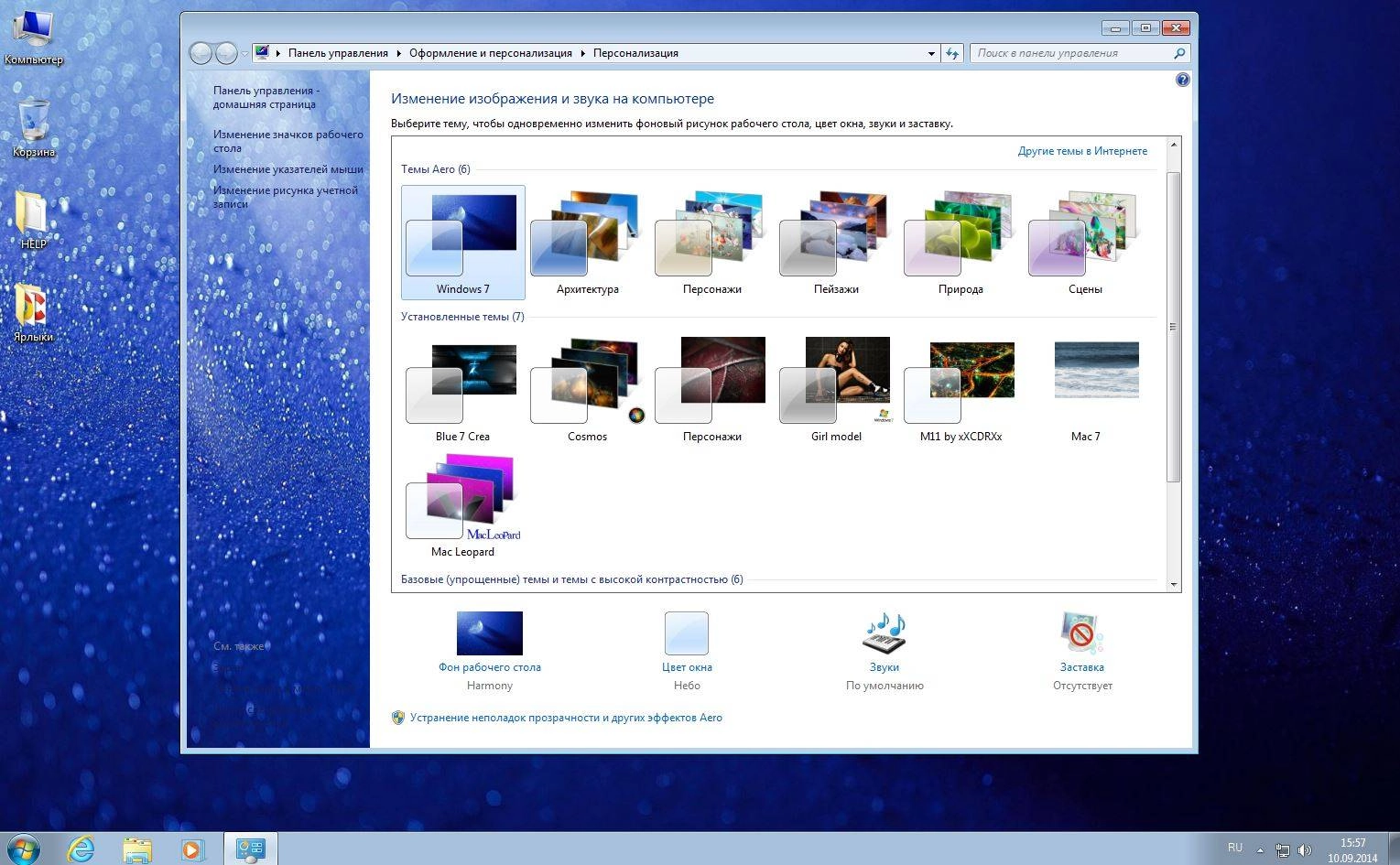Select installed Персонажи theme with red wallpaper
1400x865 pixels.
pyautogui.click(x=711, y=390)
